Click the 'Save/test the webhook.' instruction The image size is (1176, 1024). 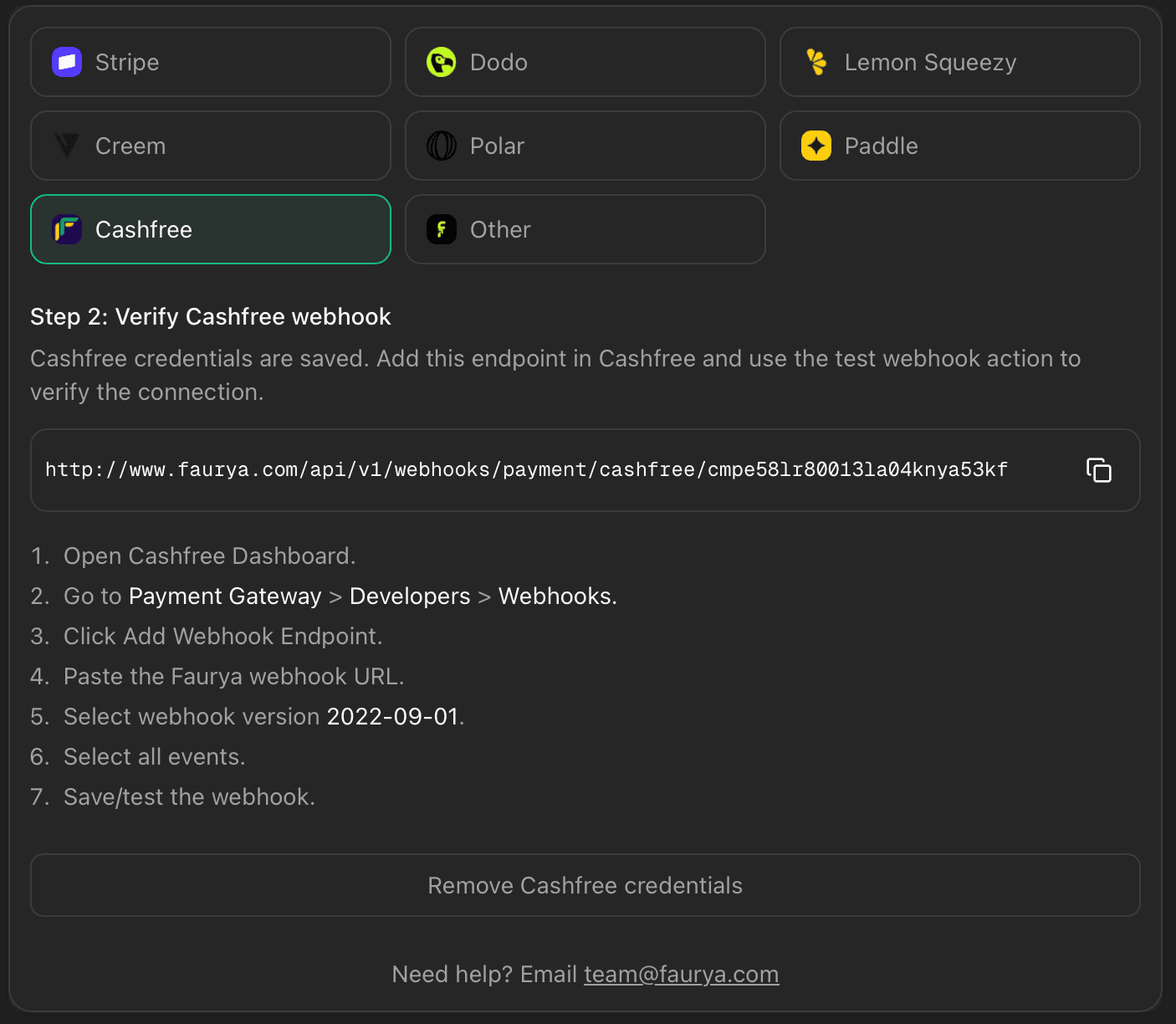click(190, 796)
